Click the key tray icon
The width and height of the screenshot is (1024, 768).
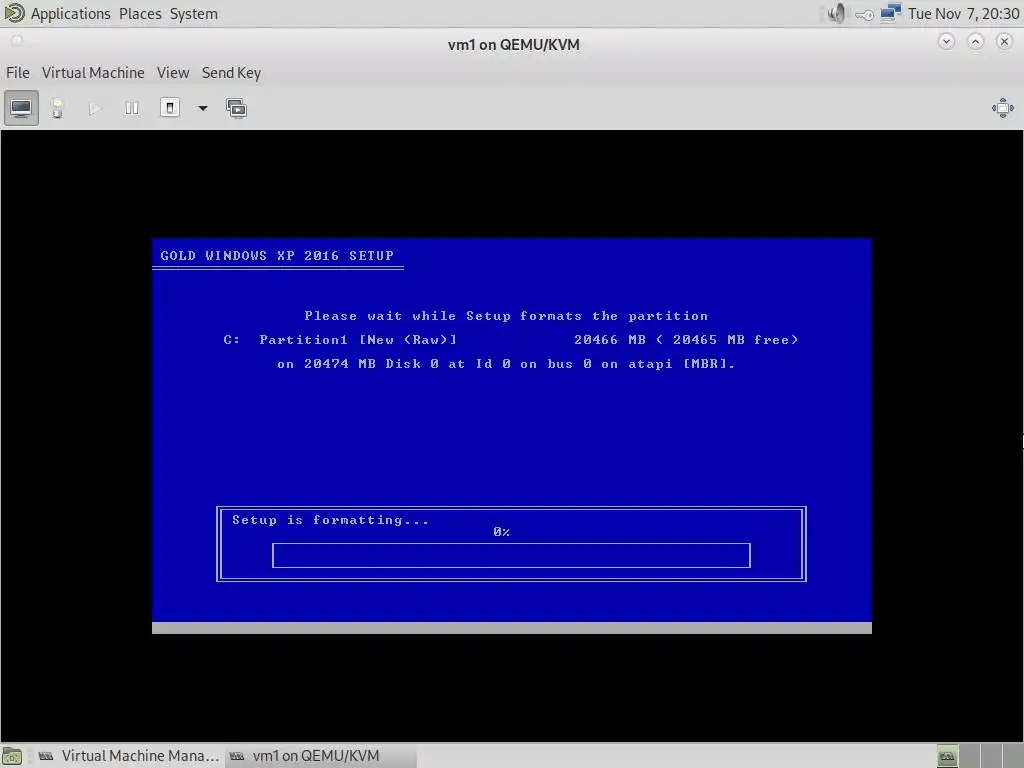tap(864, 14)
